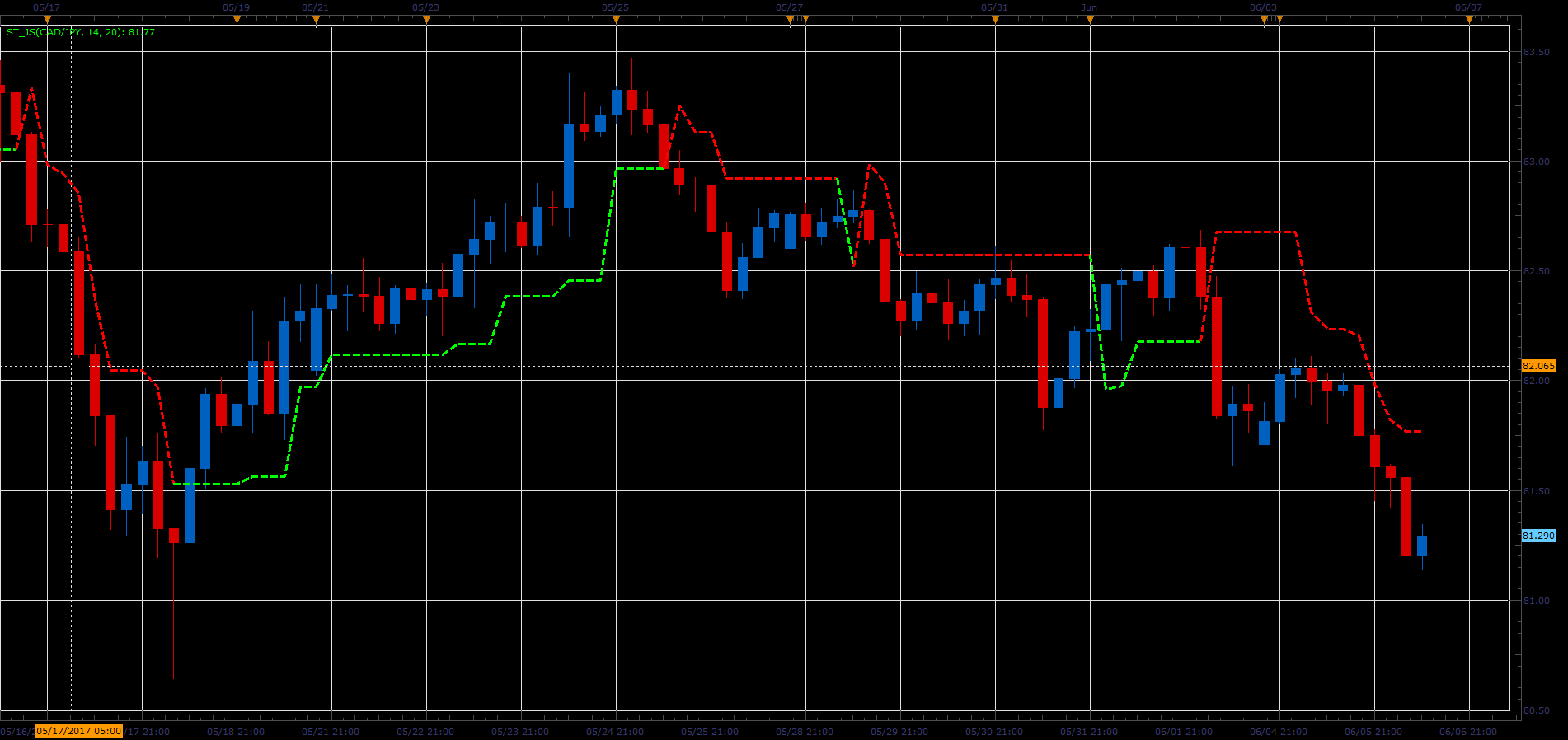This screenshot has width=1568, height=740.
Task: Click the triangle marker under the 05/25 label
Action: click(616, 19)
